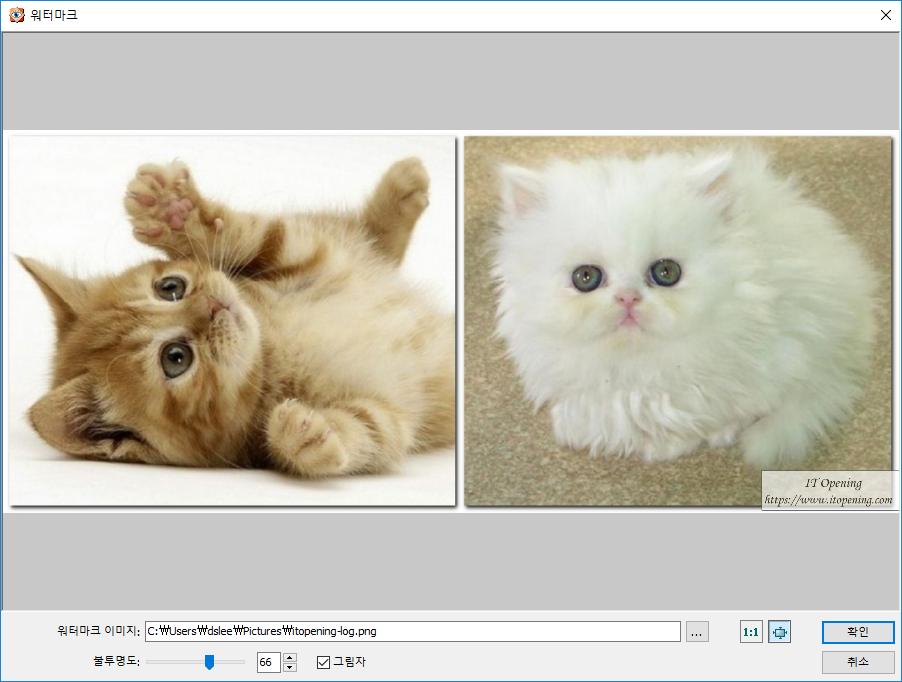The width and height of the screenshot is (902, 682).
Task: Click the gray area above the preview images
Action: pyautogui.click(x=450, y=80)
